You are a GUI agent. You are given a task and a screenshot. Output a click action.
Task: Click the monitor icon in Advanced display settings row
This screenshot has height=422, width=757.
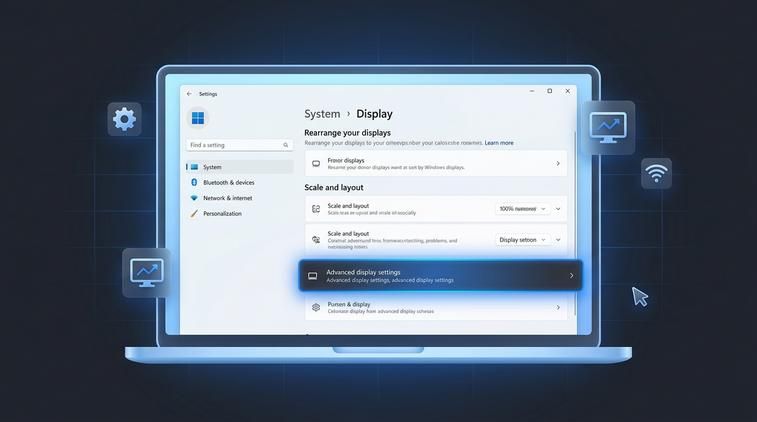(313, 276)
